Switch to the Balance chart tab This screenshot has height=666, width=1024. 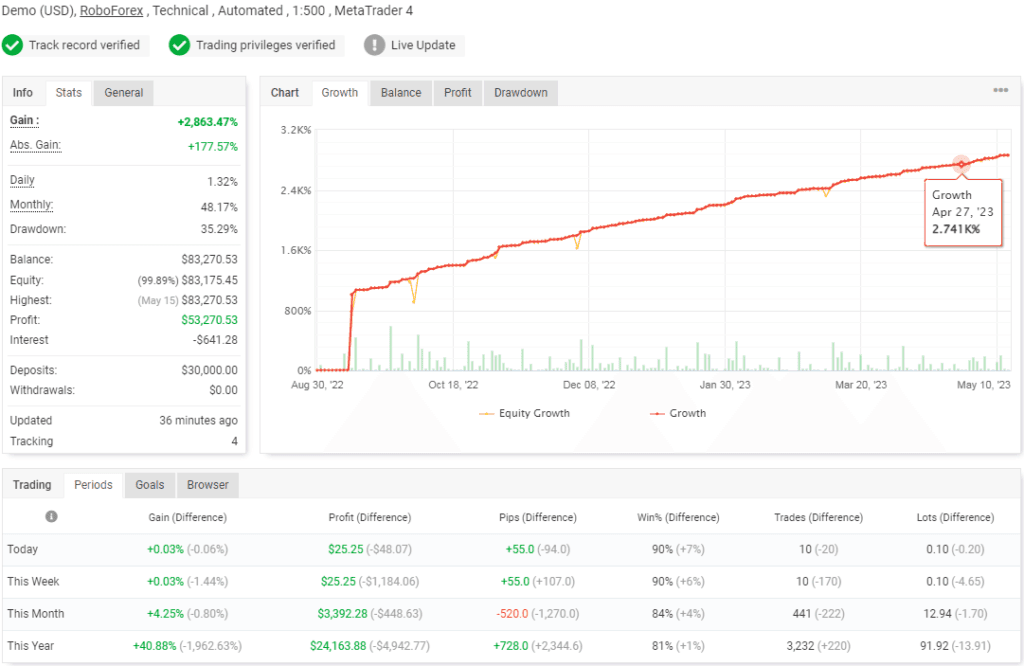coord(400,92)
